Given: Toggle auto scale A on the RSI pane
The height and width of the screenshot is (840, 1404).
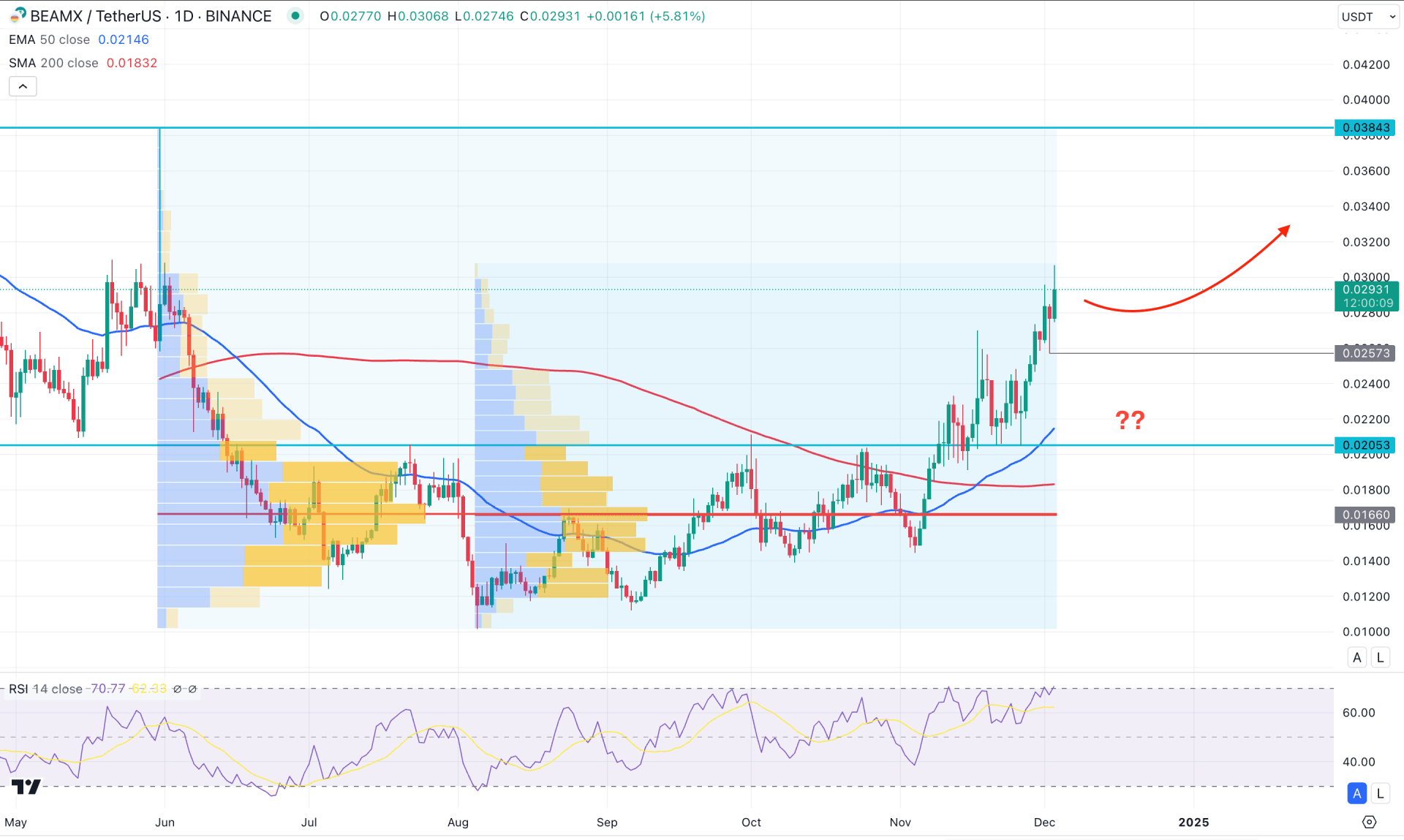Looking at the screenshot, I should tap(1357, 792).
